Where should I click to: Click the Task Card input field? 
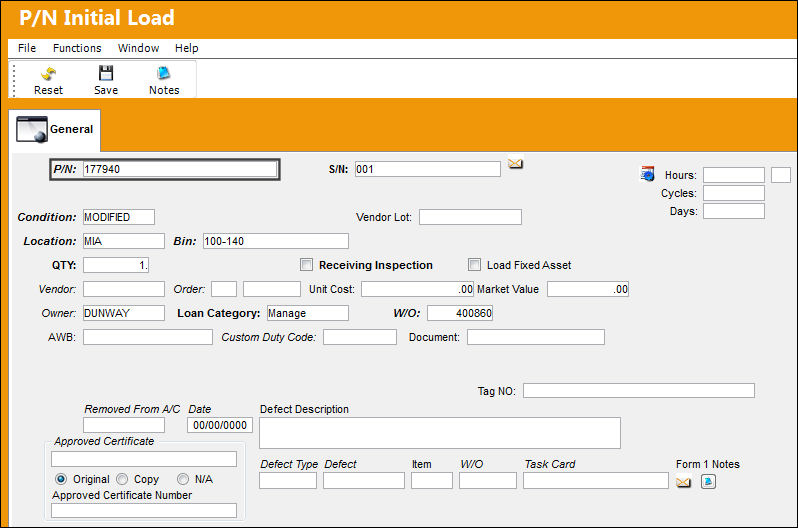pyautogui.click(x=595, y=480)
